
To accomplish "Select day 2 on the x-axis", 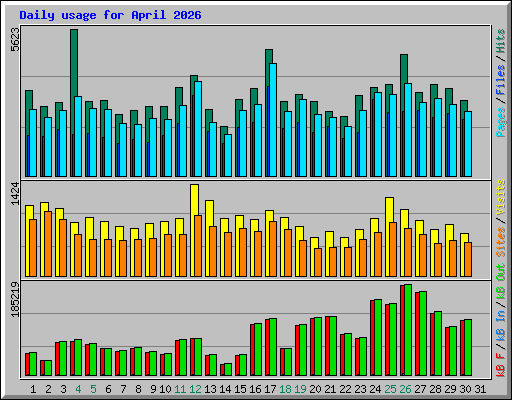I will click(48, 389).
